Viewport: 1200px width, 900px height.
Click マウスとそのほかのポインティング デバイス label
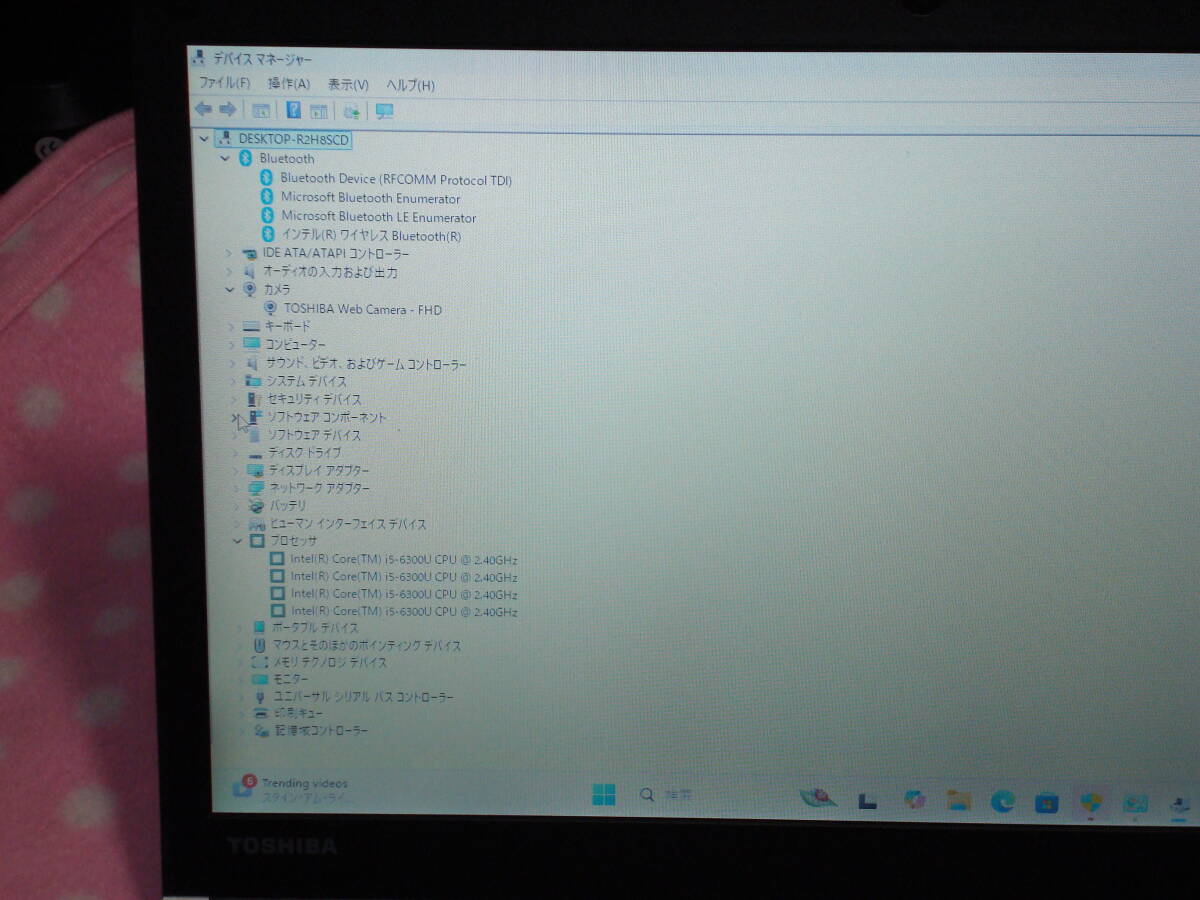367,645
